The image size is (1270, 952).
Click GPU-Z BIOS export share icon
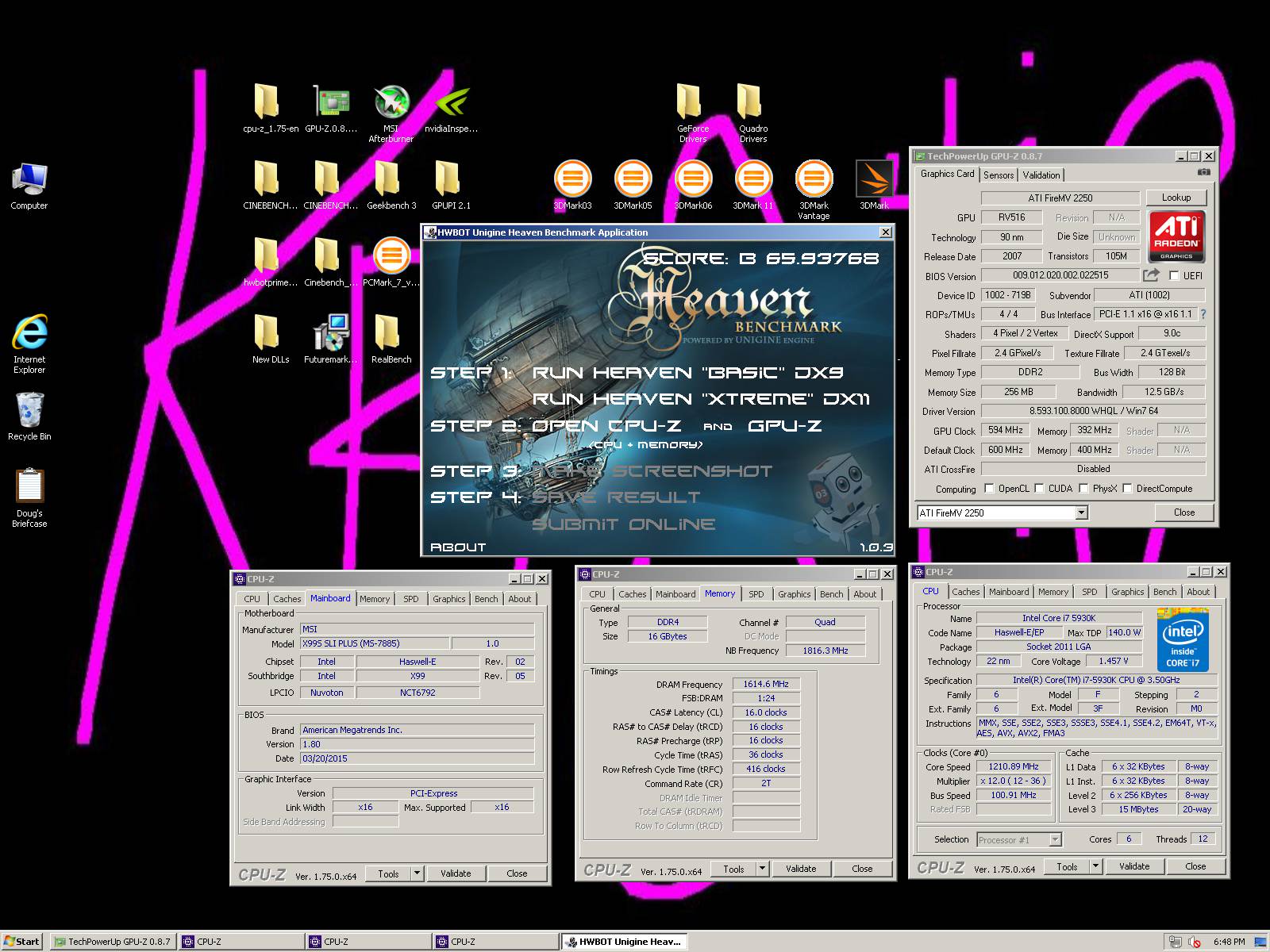coord(1151,275)
